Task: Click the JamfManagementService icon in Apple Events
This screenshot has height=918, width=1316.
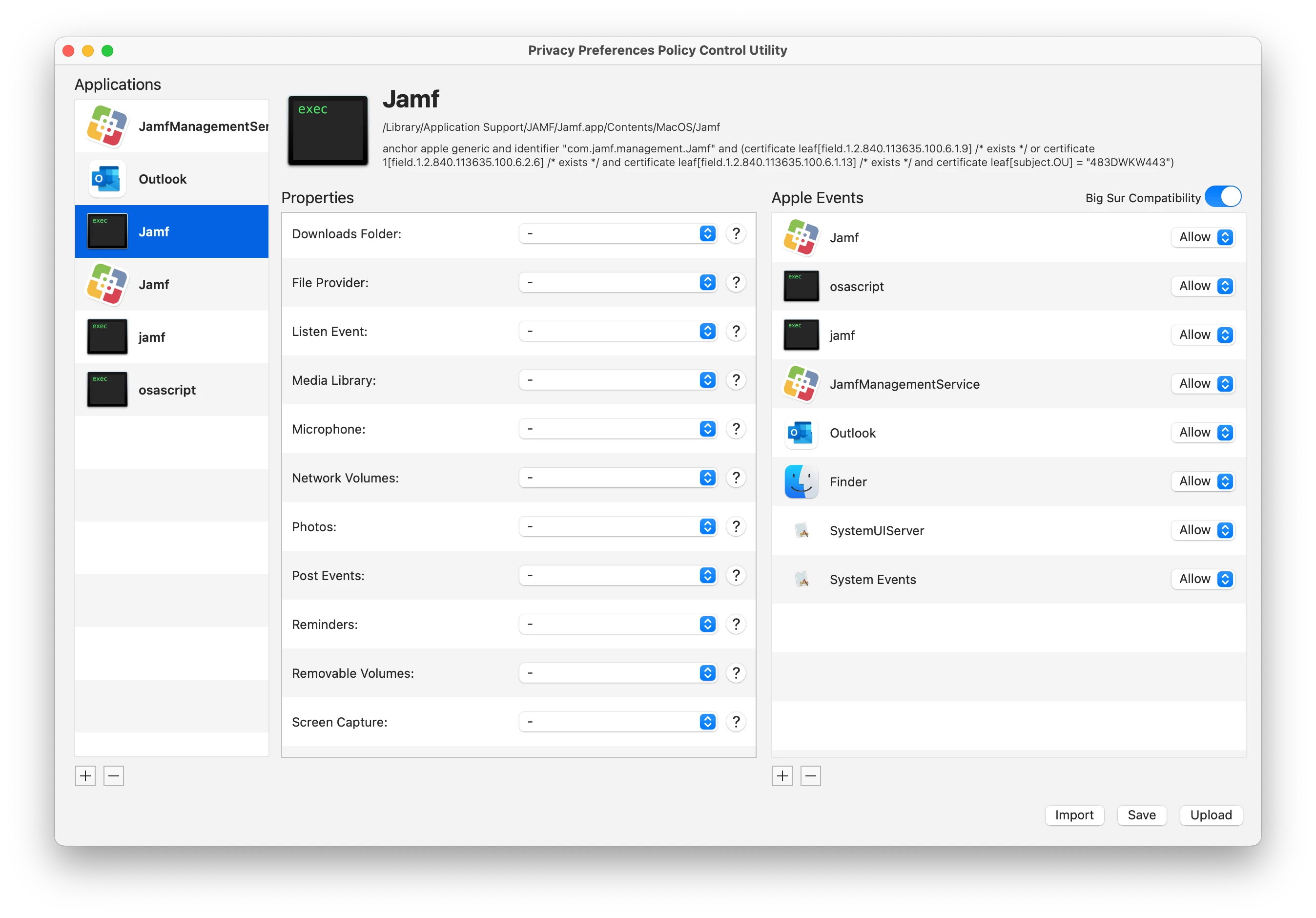Action: click(801, 384)
